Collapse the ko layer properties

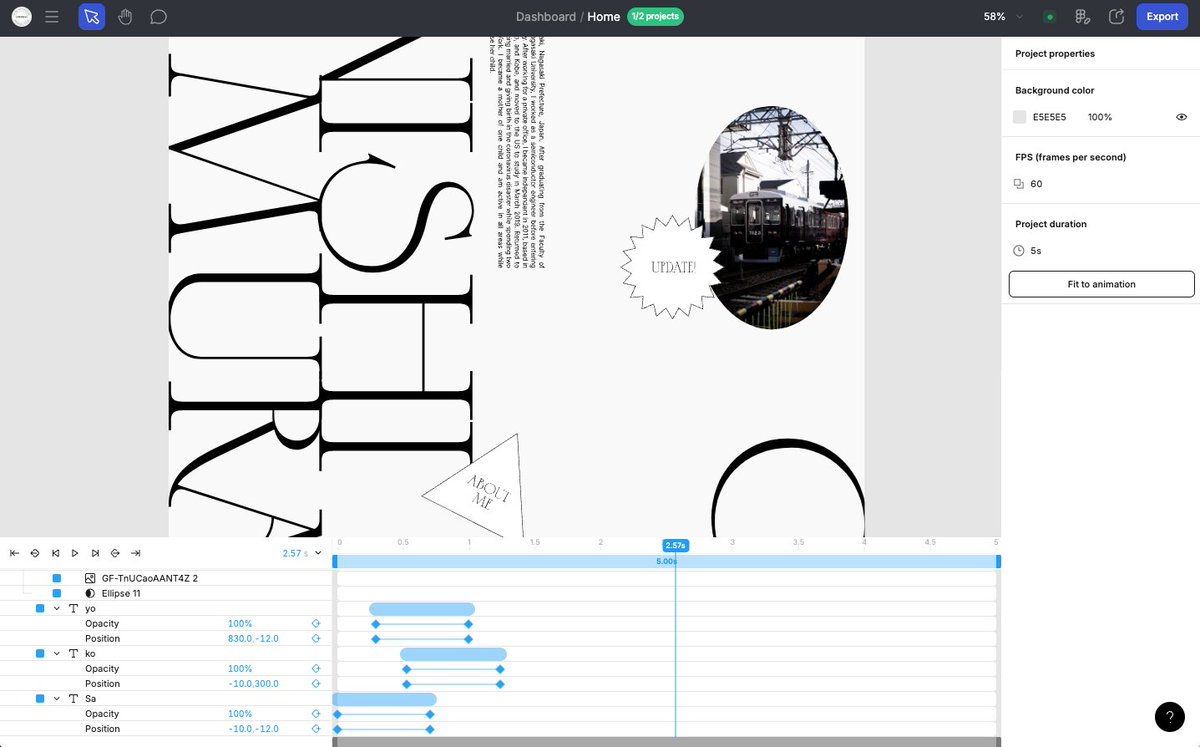pyautogui.click(x=56, y=653)
